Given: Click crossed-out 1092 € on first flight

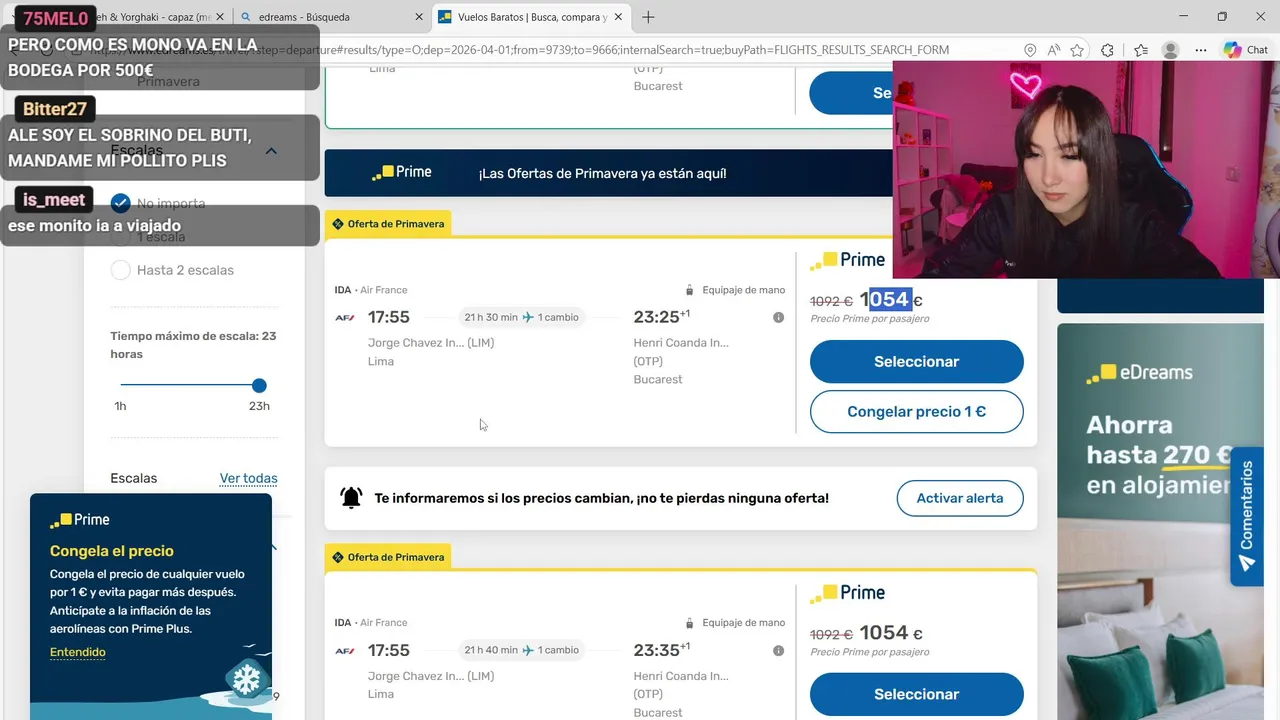Looking at the screenshot, I should click(831, 301).
